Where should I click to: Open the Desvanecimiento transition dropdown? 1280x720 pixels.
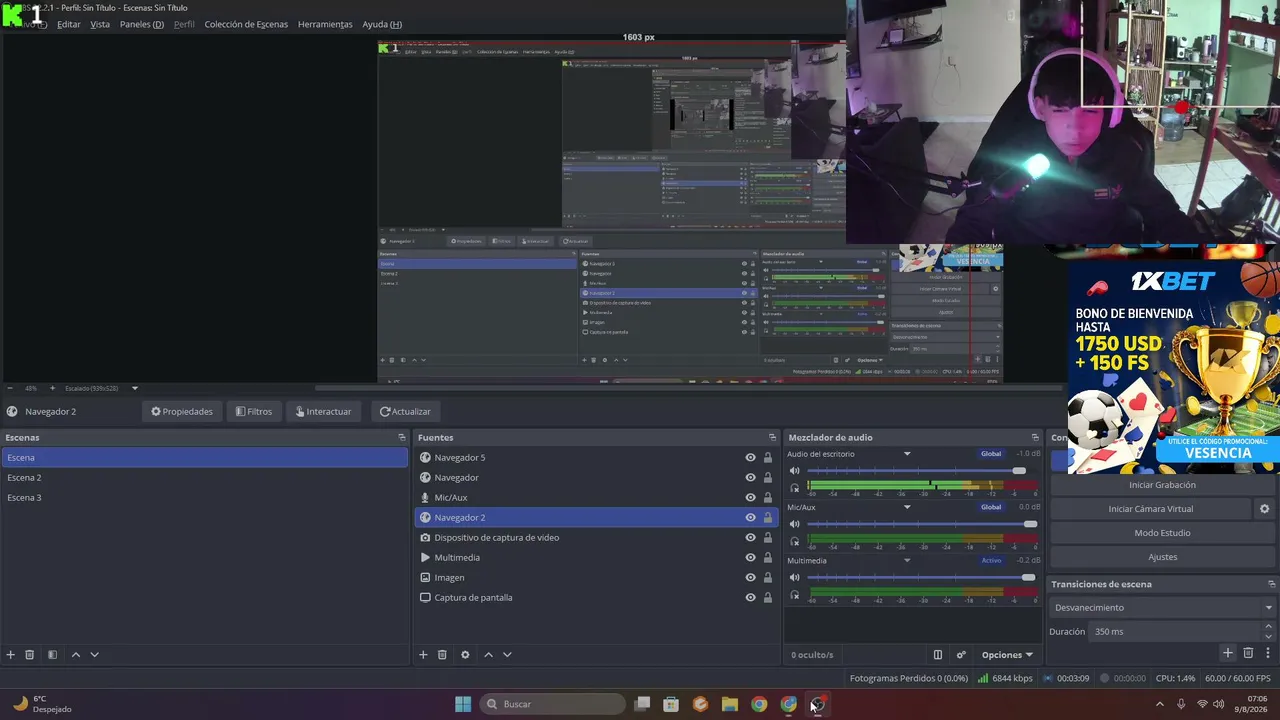1163,608
